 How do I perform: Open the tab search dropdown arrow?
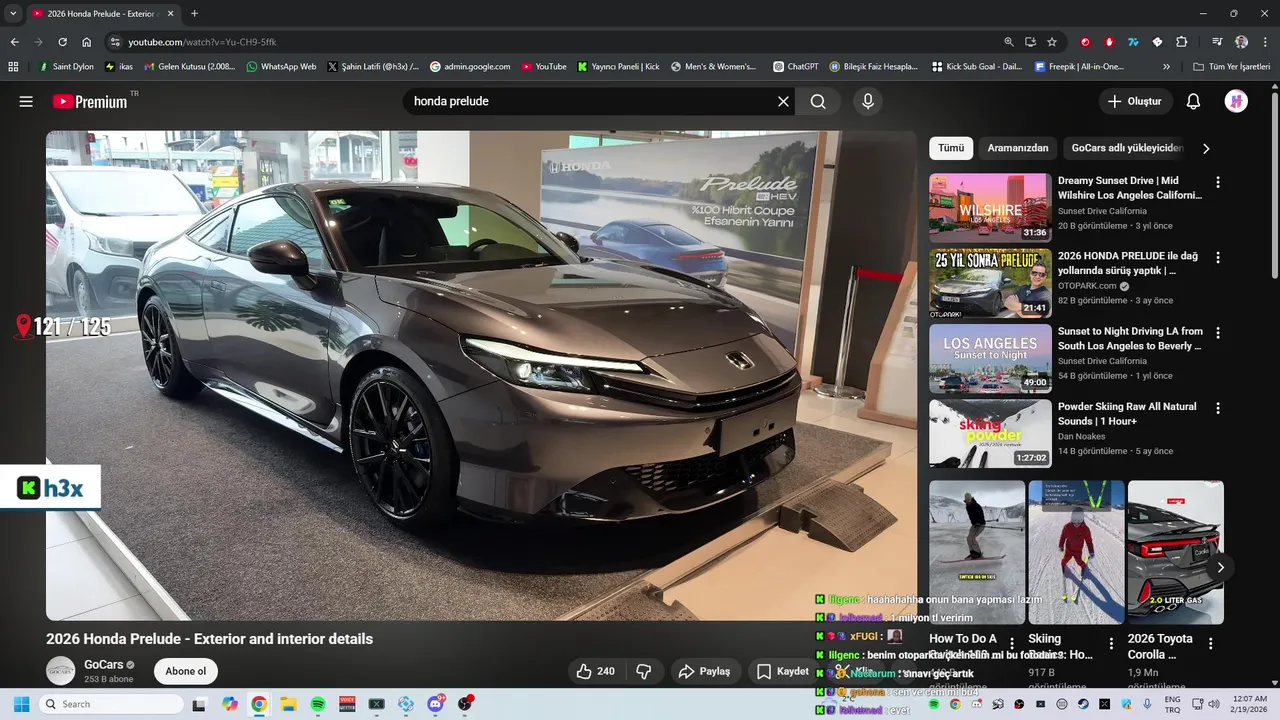(x=13, y=13)
